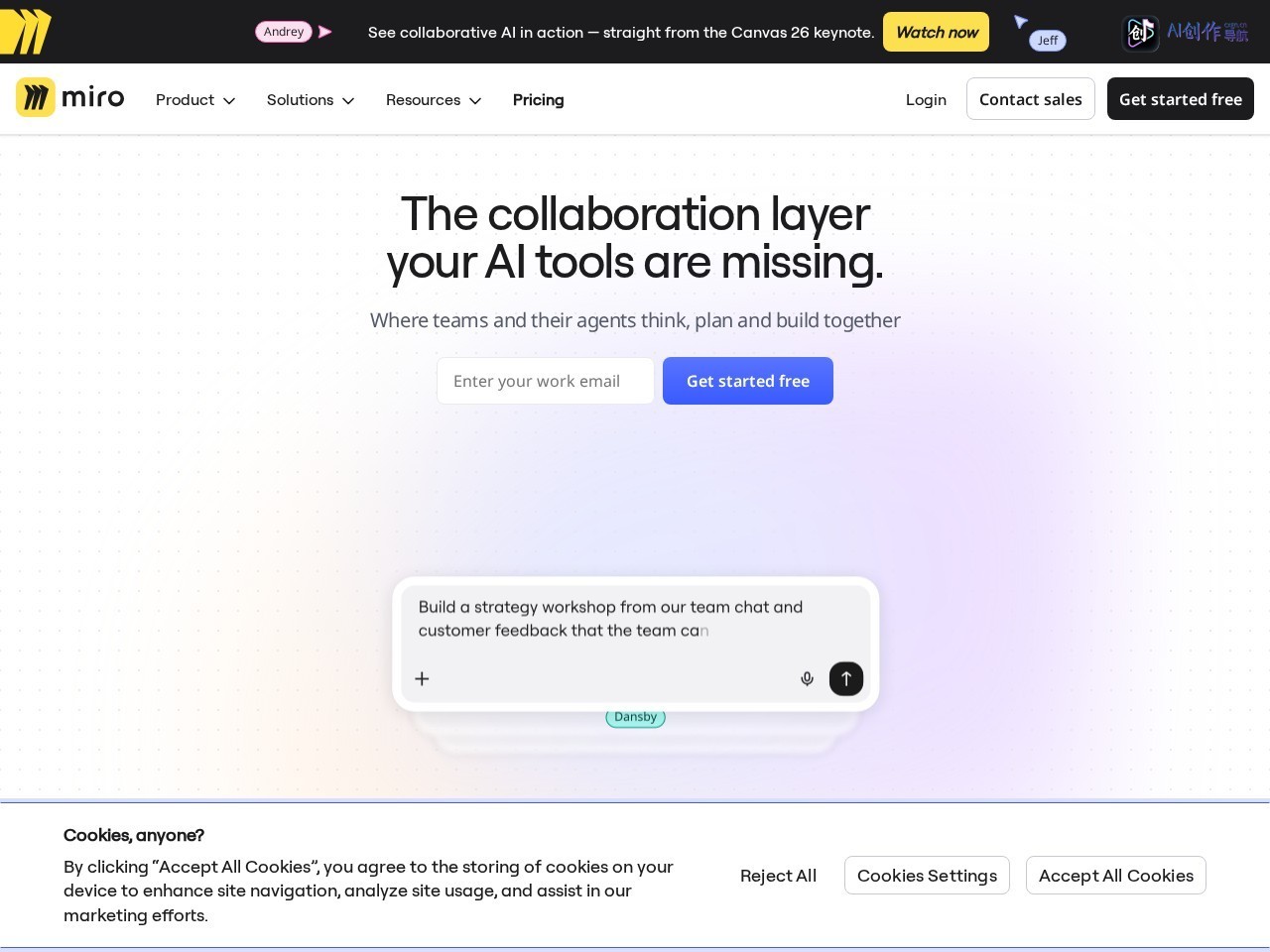The width and height of the screenshot is (1270, 952).
Task: Accept All Cookies
Action: point(1116,876)
